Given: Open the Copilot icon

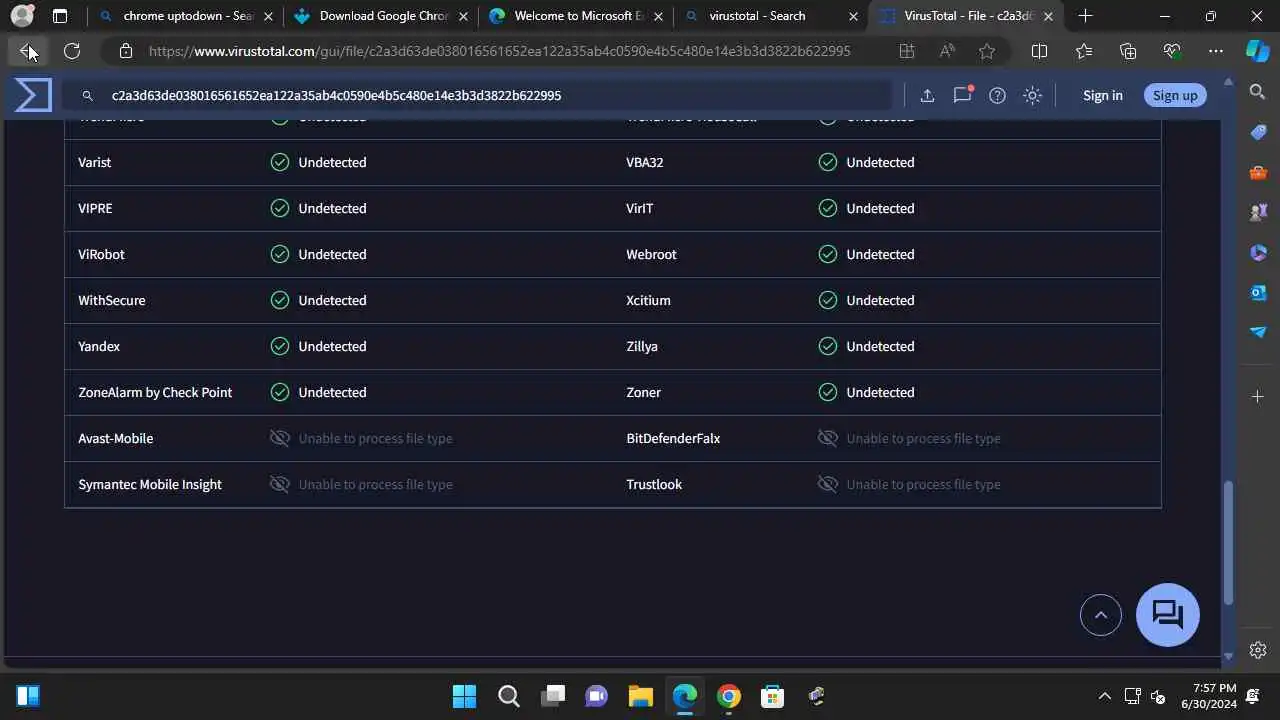Looking at the screenshot, I should (1257, 51).
